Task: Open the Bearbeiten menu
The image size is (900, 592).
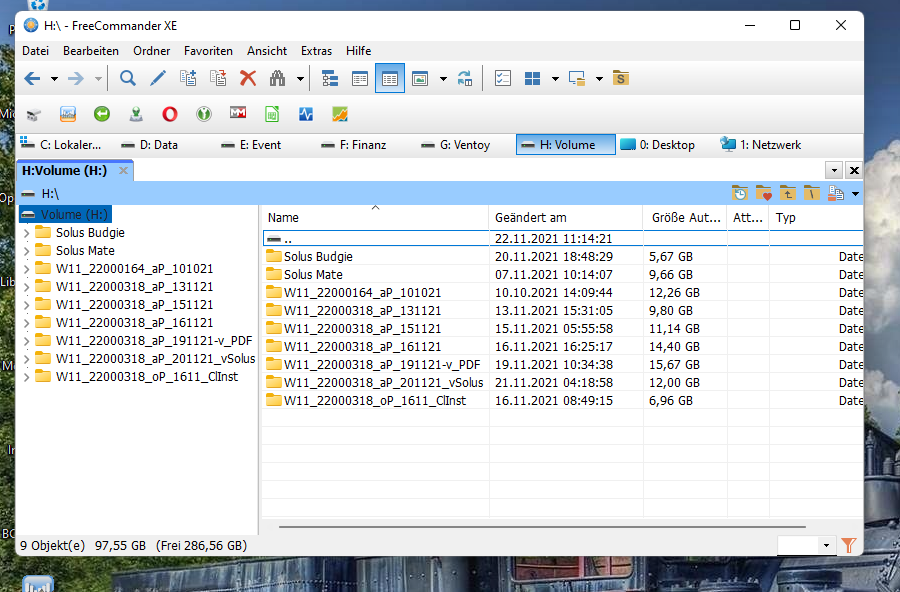Action: [x=91, y=51]
